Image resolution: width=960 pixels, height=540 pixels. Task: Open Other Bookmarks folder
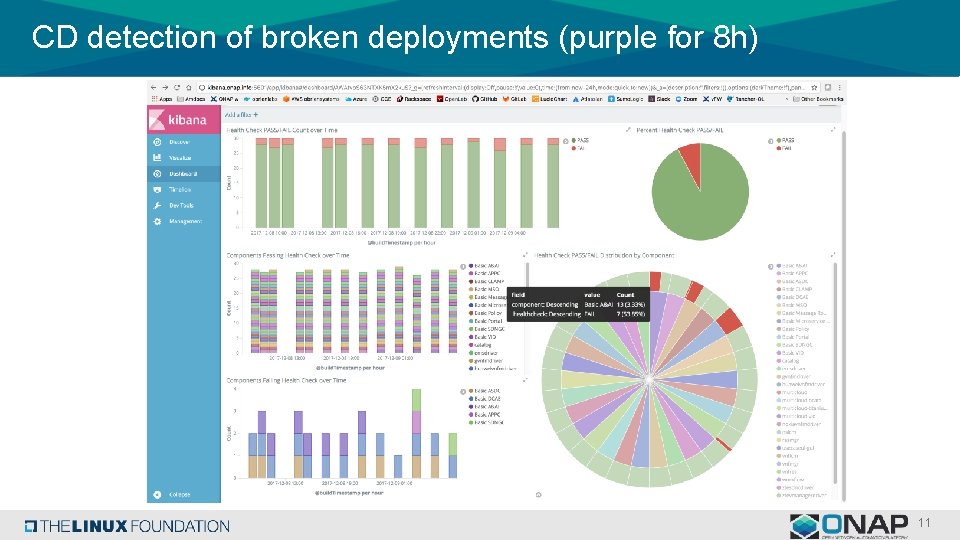(x=818, y=99)
